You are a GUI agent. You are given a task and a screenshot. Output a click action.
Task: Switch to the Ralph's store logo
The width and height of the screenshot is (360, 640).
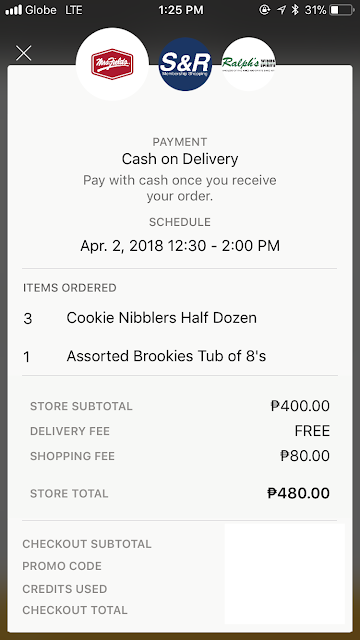(x=249, y=64)
